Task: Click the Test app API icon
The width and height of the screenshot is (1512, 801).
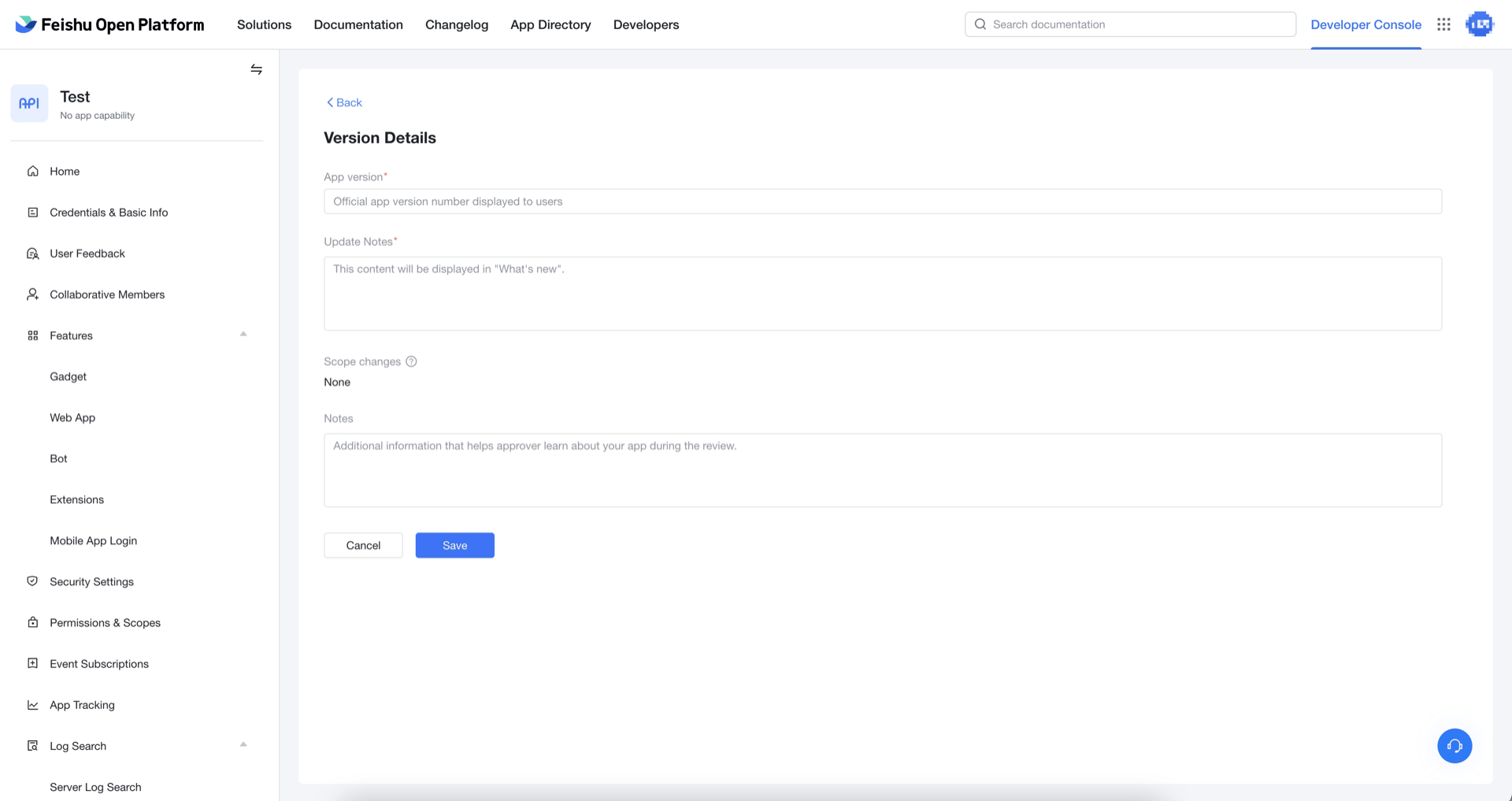Action: click(29, 103)
